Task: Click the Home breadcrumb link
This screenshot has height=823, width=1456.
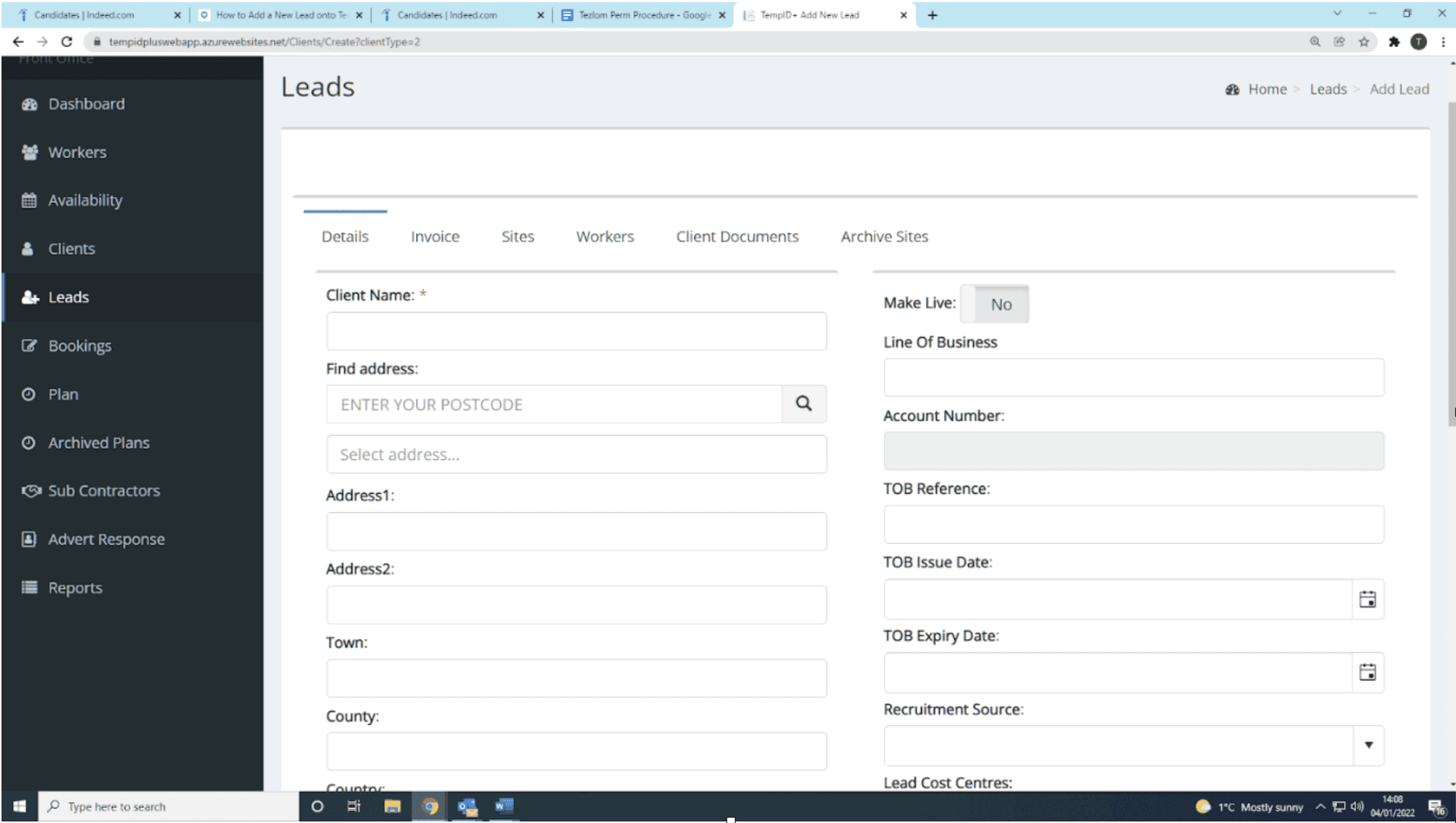Action: pos(1267,89)
